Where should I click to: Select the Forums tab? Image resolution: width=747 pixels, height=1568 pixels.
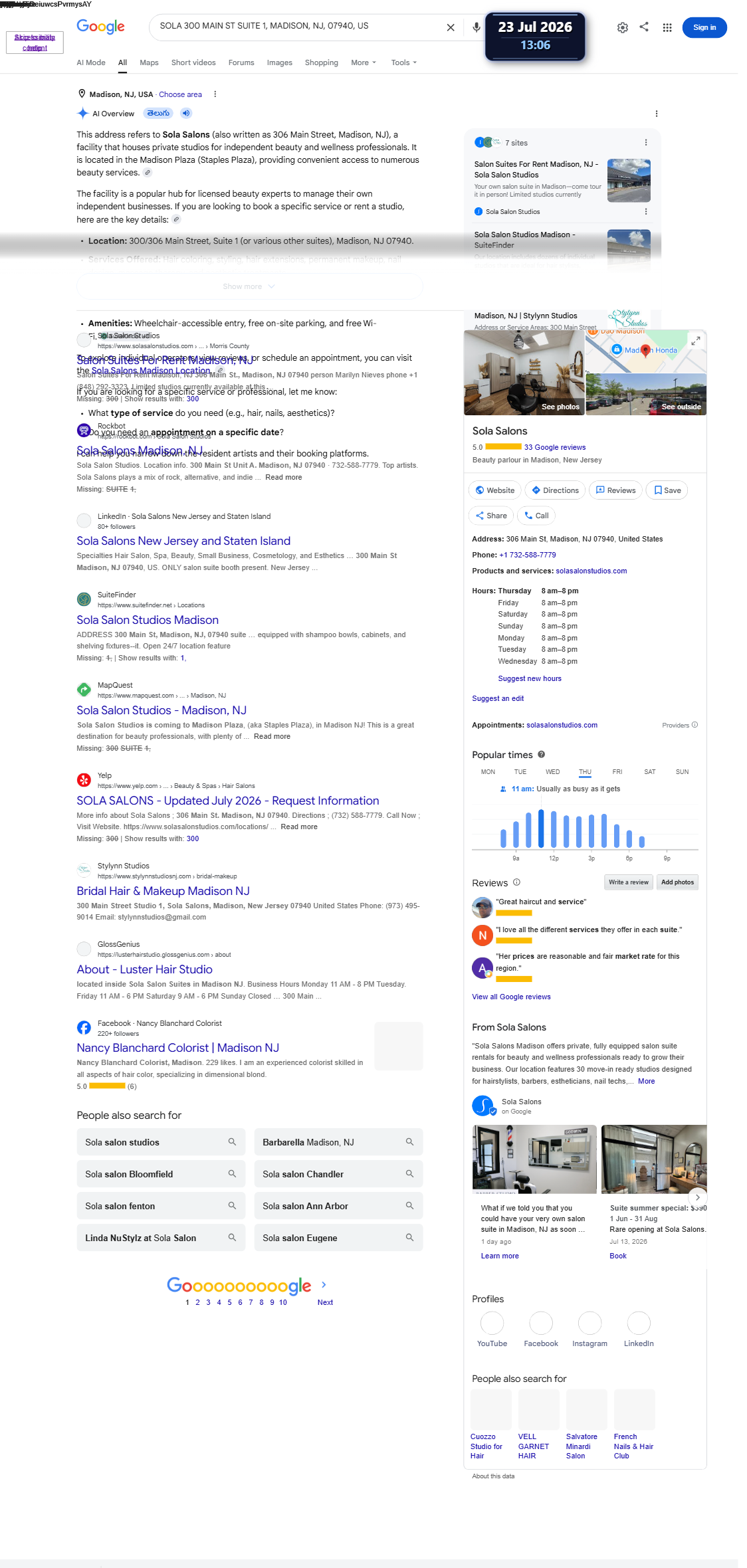[x=241, y=62]
